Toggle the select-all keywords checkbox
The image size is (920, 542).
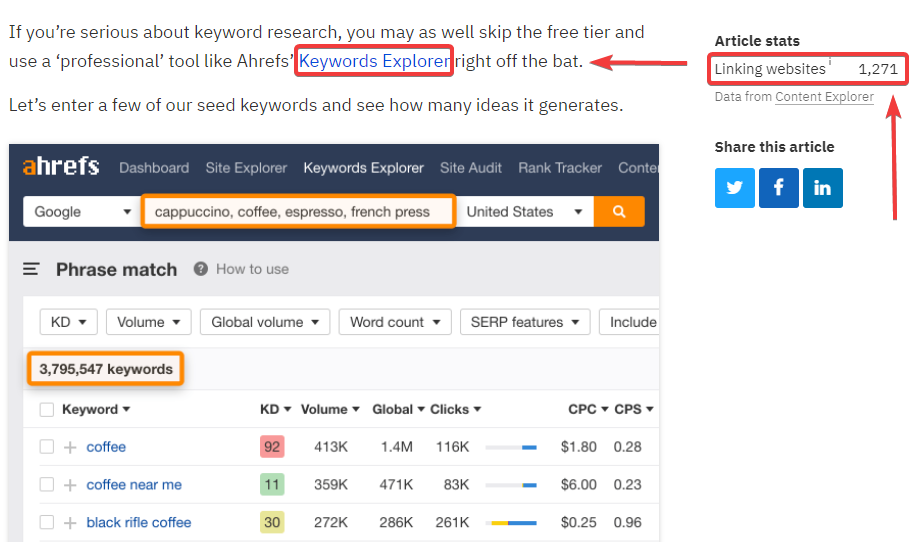47,409
